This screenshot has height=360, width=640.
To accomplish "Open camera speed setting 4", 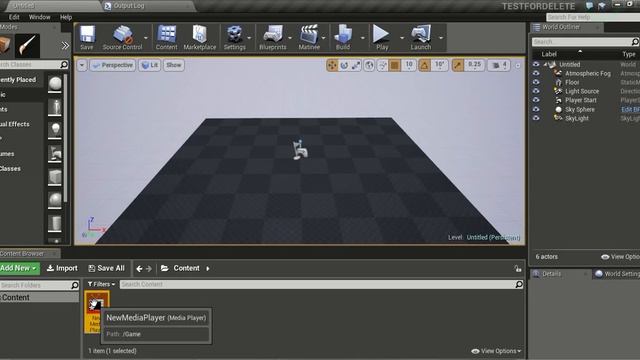I will tap(499, 65).
